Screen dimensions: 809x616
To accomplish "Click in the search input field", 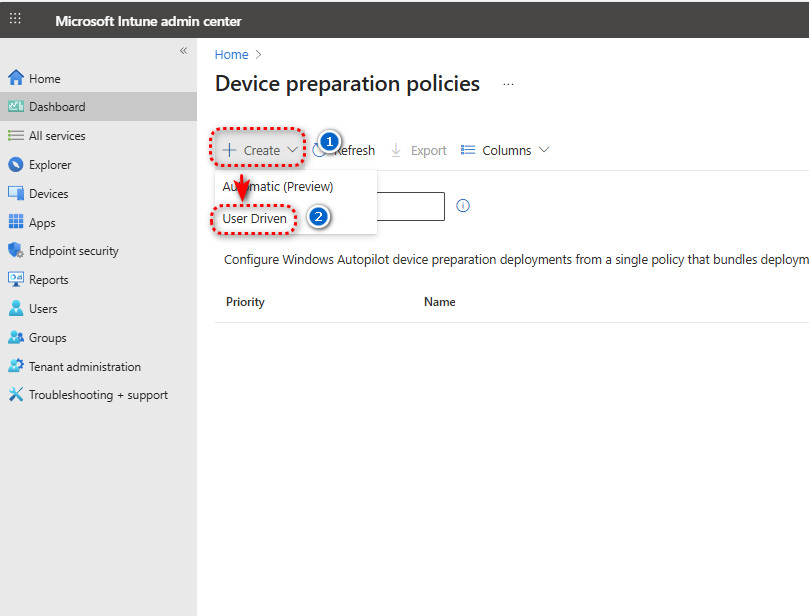I will (x=410, y=206).
